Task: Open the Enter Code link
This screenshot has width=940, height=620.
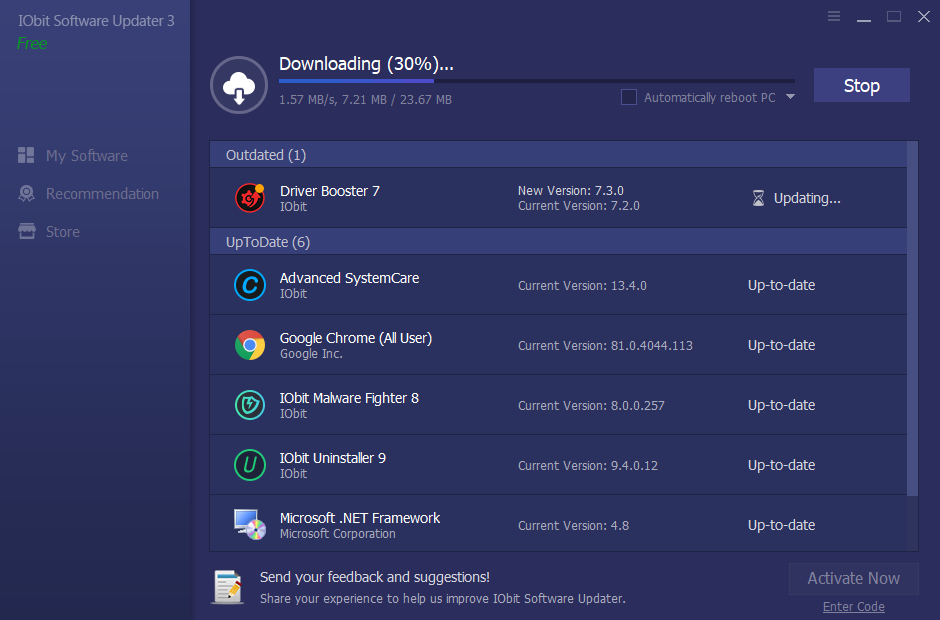Action: click(854, 606)
